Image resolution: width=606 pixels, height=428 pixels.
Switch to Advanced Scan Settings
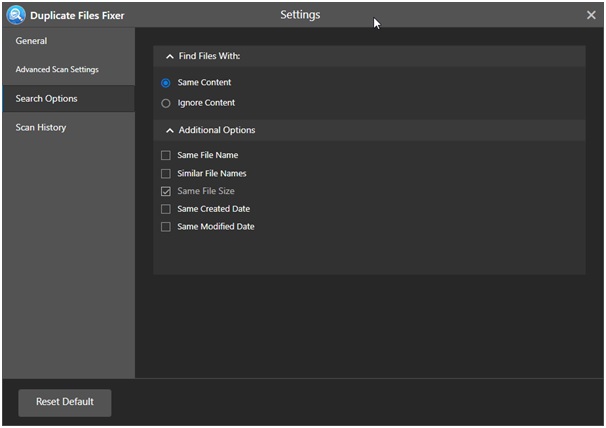[57, 70]
